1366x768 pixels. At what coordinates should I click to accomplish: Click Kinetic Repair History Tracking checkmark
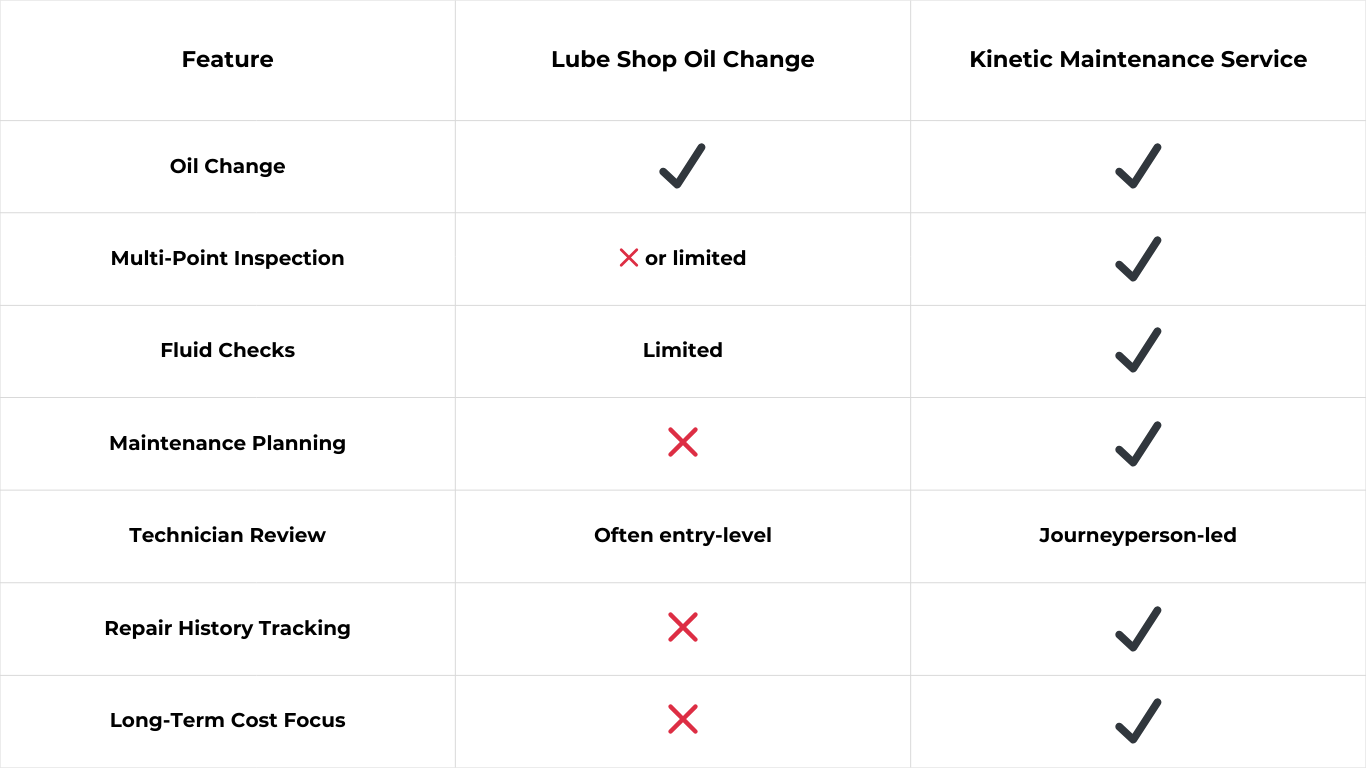coord(1138,628)
